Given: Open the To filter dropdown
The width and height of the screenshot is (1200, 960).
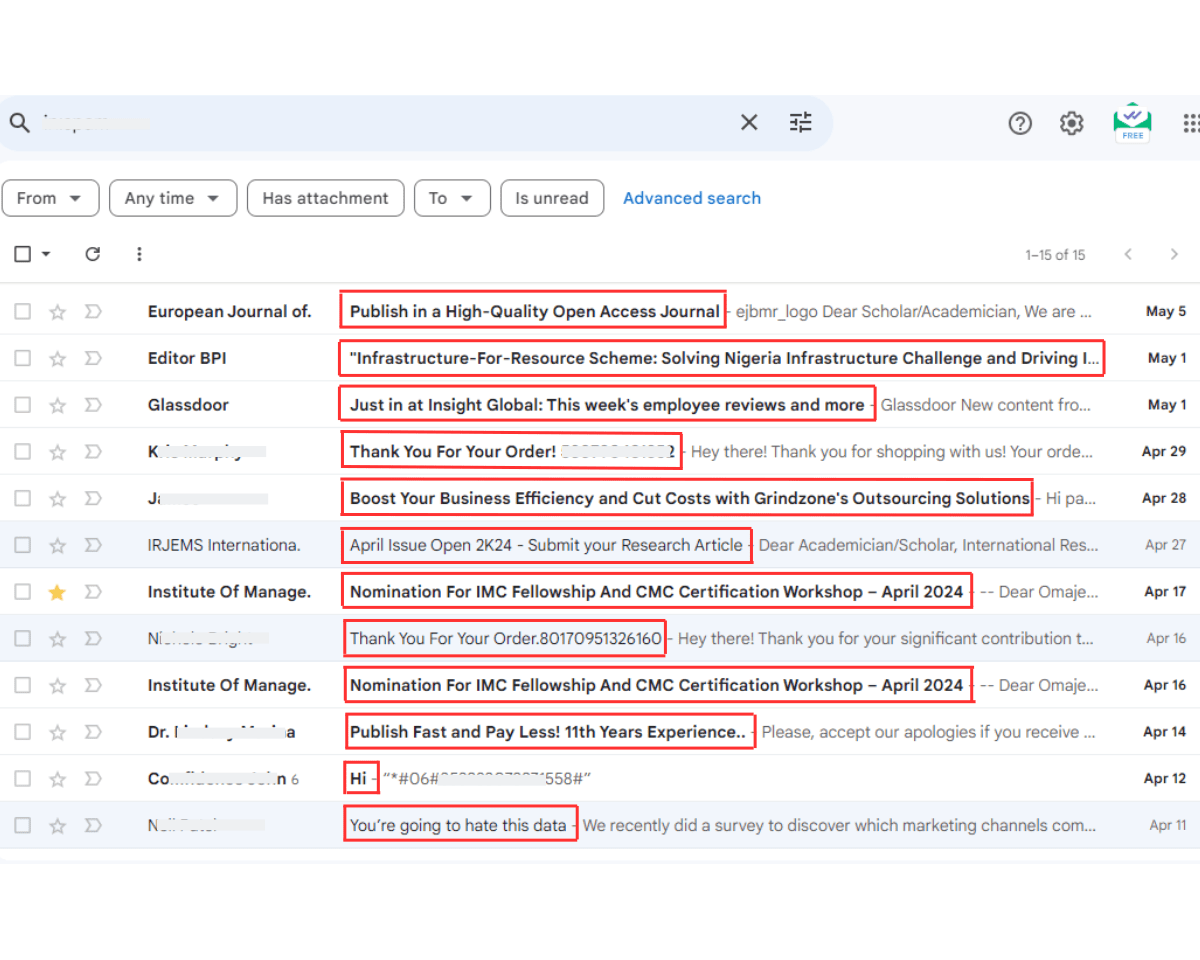Looking at the screenshot, I should 452,198.
